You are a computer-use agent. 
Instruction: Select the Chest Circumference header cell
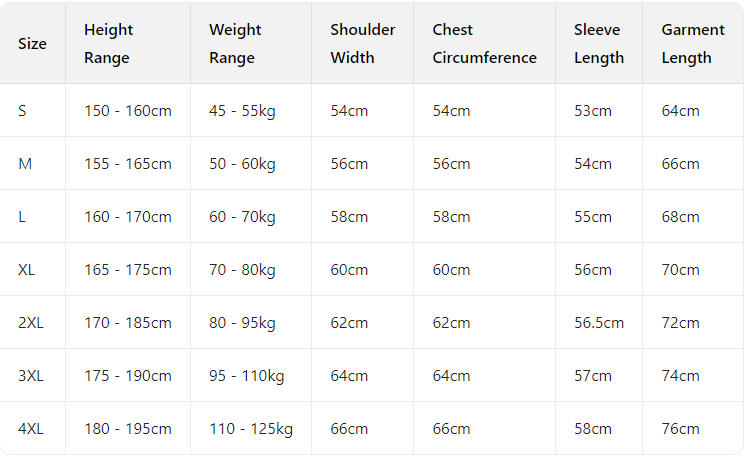point(484,44)
